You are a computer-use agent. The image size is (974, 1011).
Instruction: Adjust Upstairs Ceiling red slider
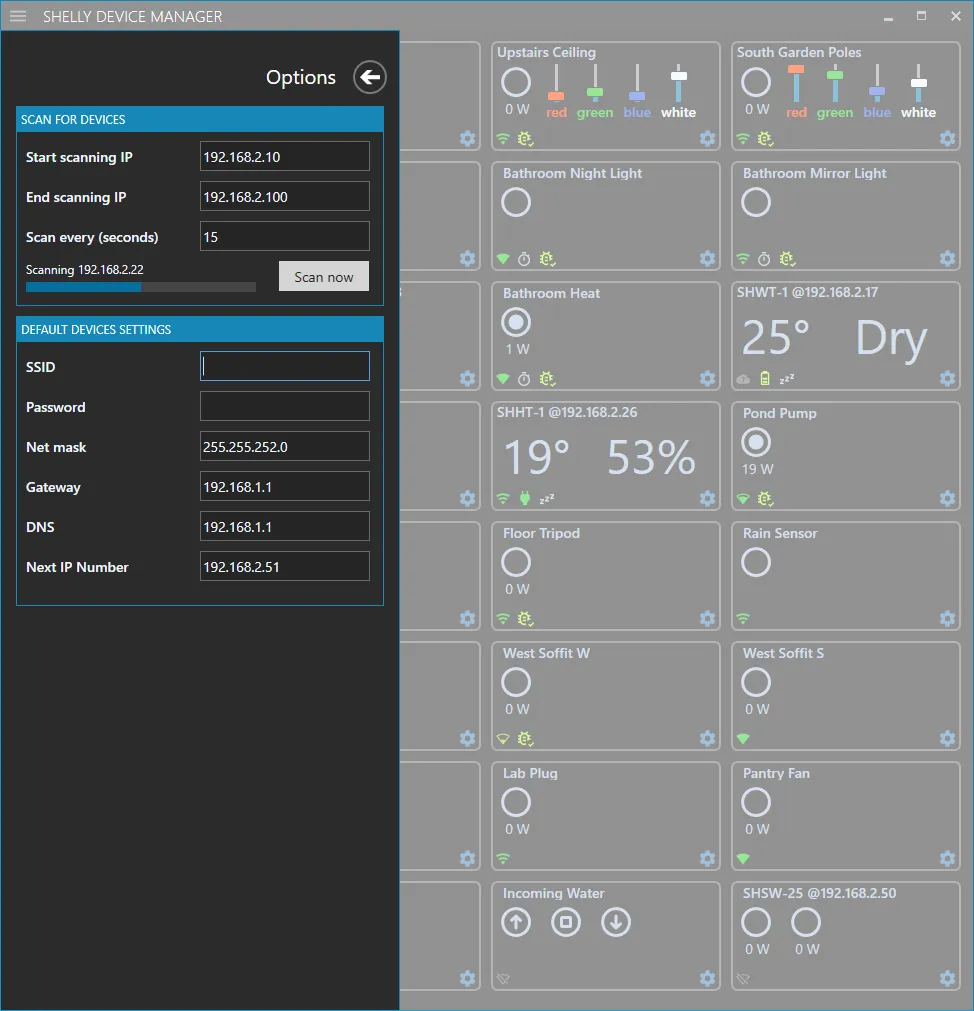point(556,95)
